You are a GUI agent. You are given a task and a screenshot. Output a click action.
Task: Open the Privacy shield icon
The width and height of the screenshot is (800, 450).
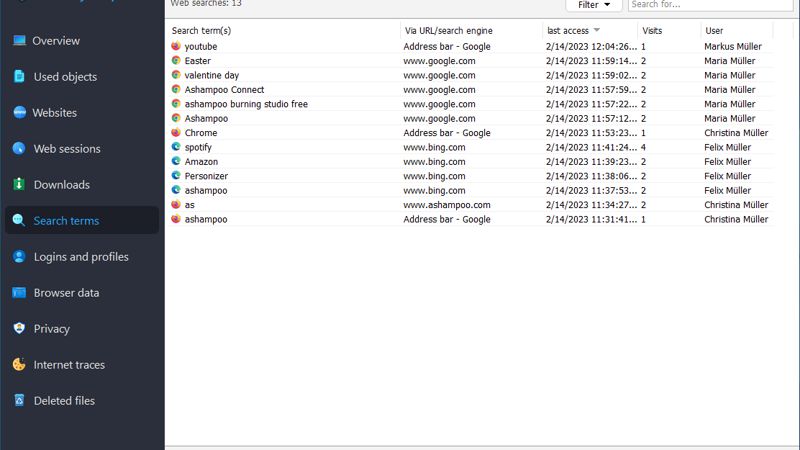point(19,329)
